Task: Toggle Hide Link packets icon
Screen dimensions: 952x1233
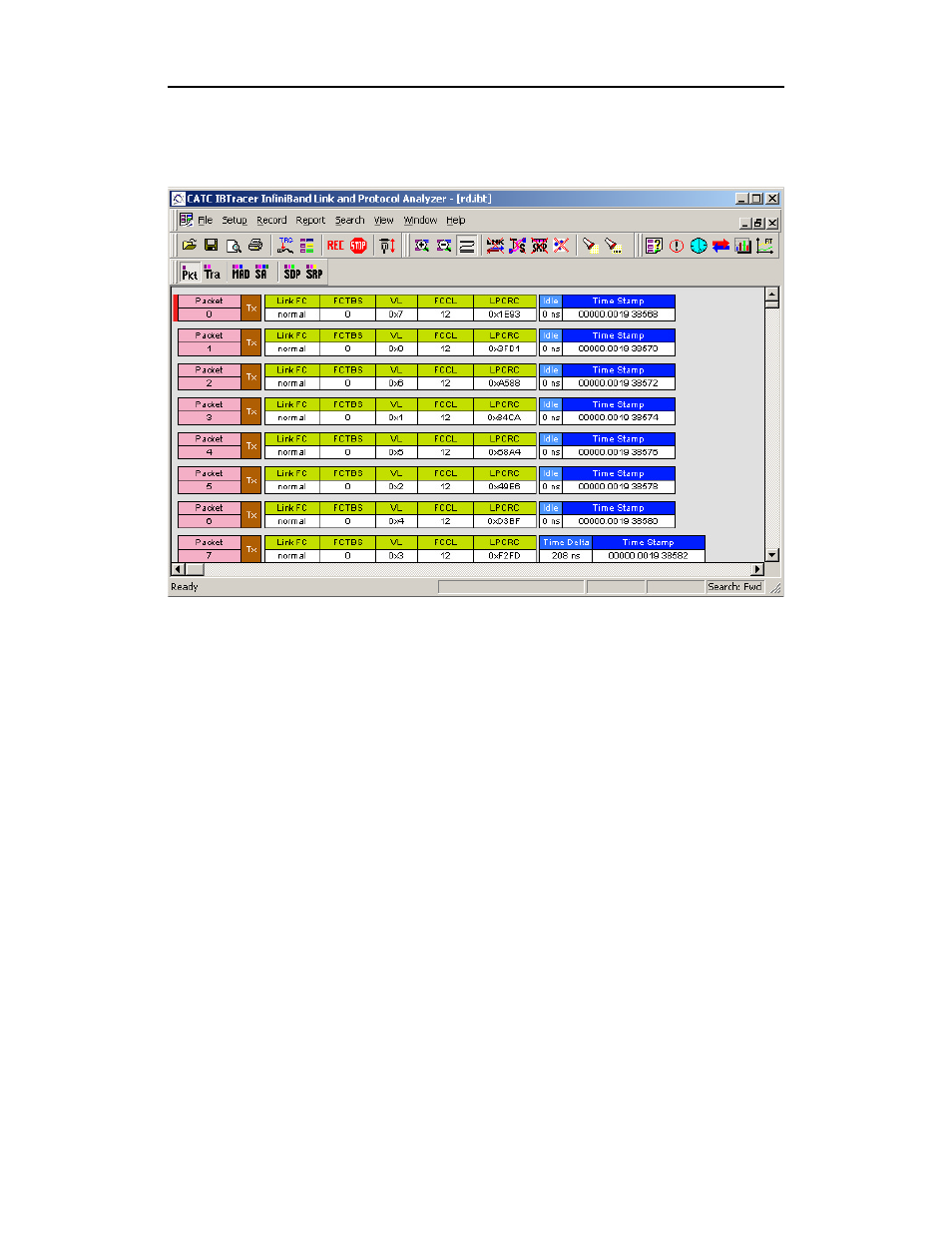Action: (495, 246)
